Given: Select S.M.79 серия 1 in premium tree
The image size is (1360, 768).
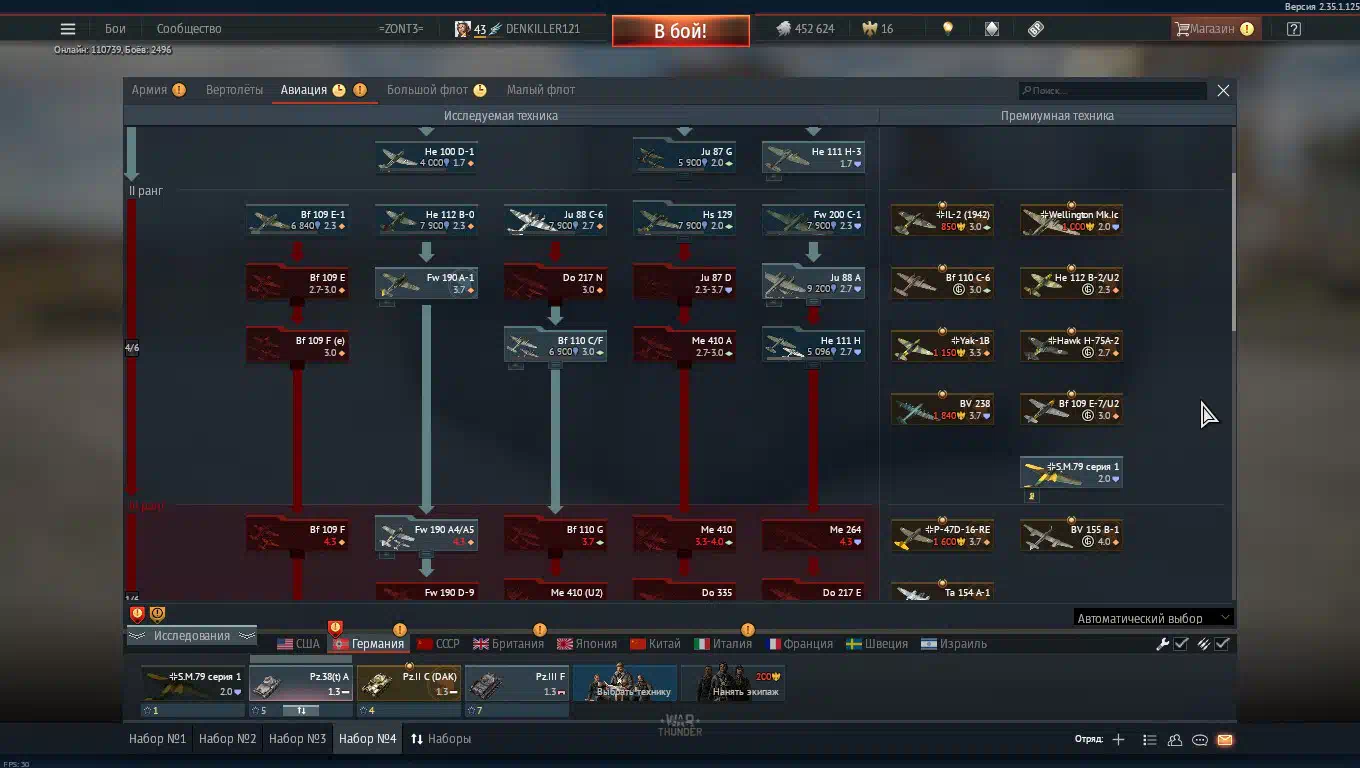Looking at the screenshot, I should [1071, 472].
